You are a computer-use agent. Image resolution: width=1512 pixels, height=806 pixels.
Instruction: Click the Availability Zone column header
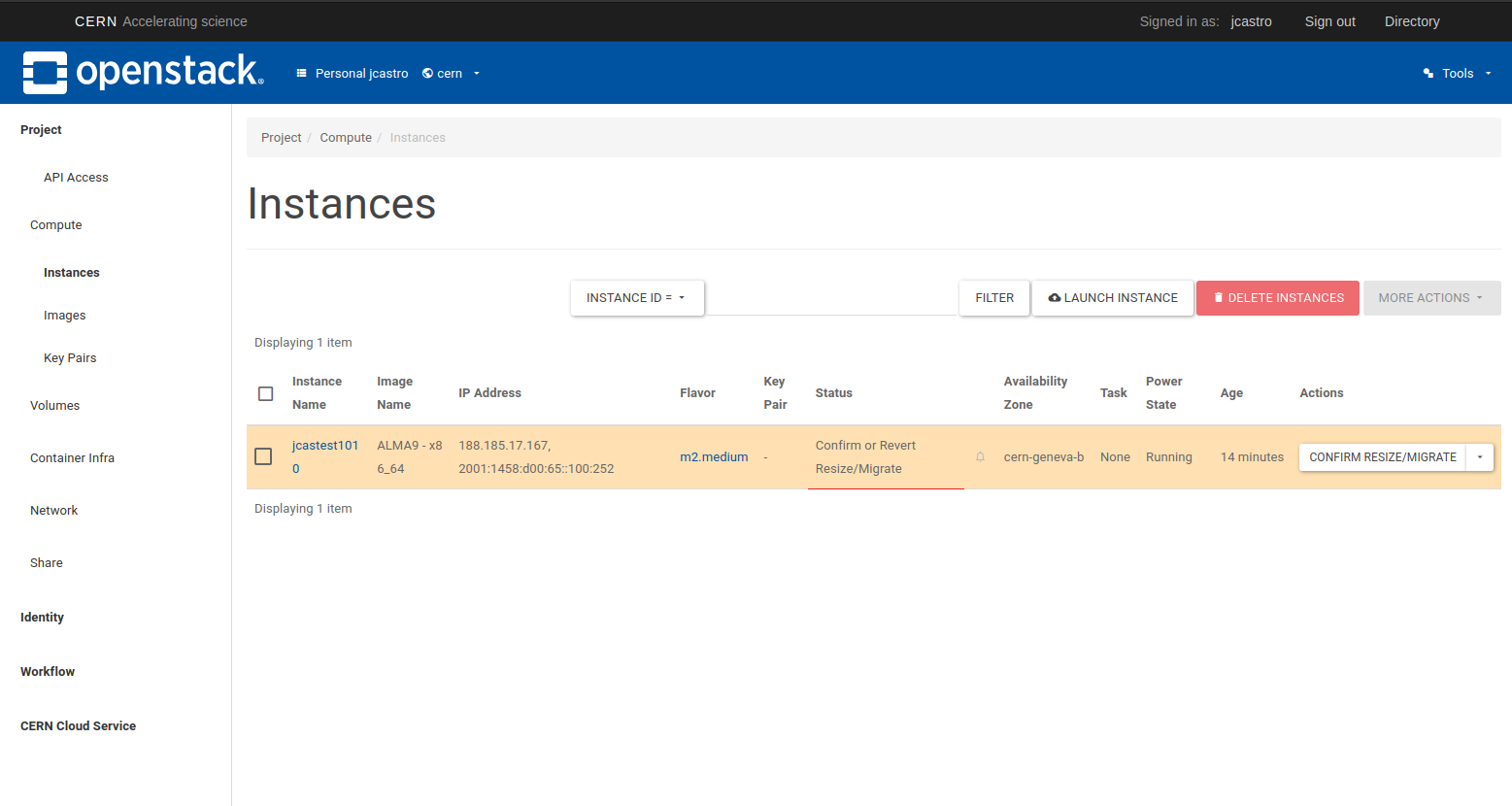(x=1035, y=393)
